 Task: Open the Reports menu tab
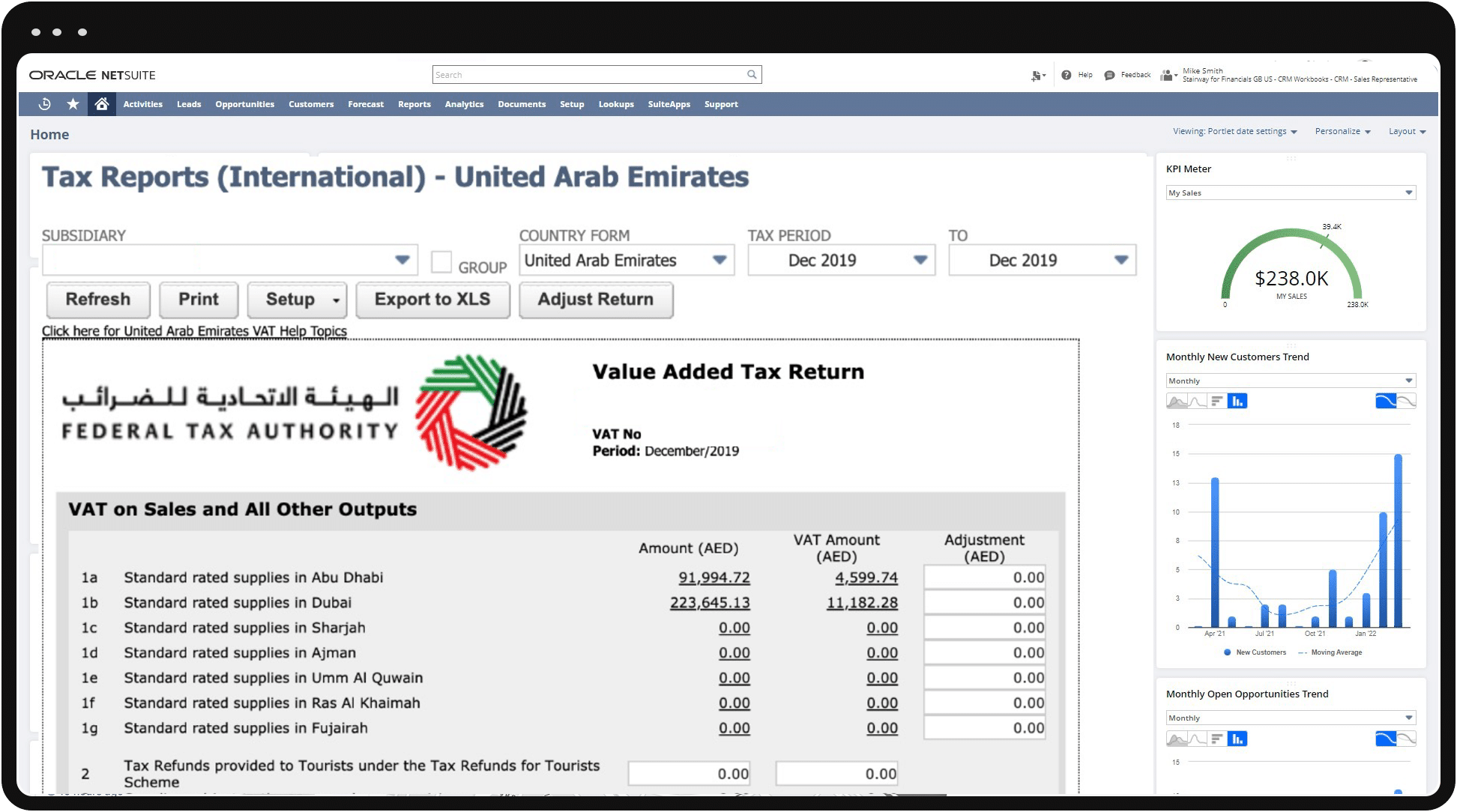pyautogui.click(x=414, y=104)
